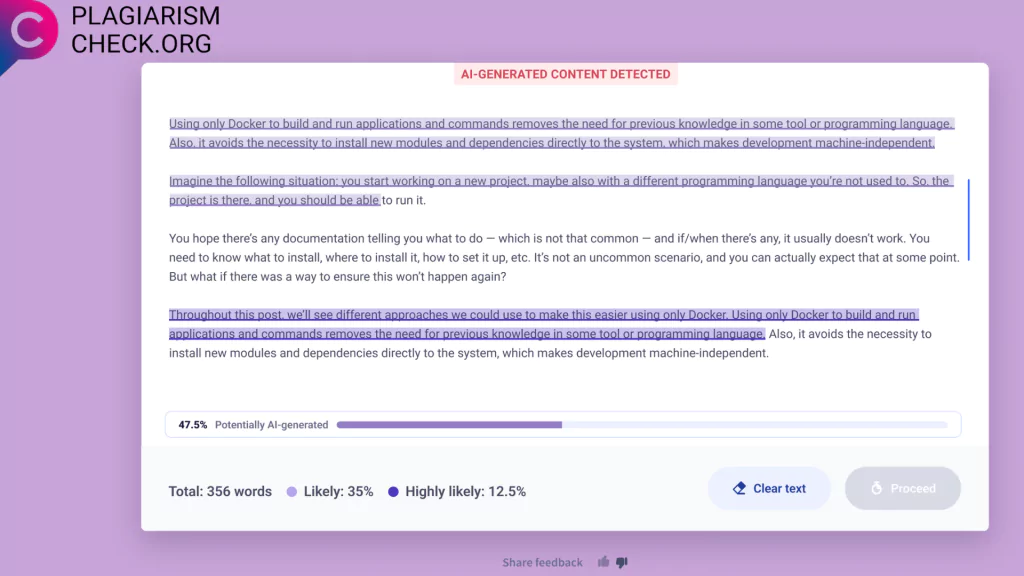Click the greyed-out Proceed button
The height and width of the screenshot is (576, 1024).
coord(903,488)
